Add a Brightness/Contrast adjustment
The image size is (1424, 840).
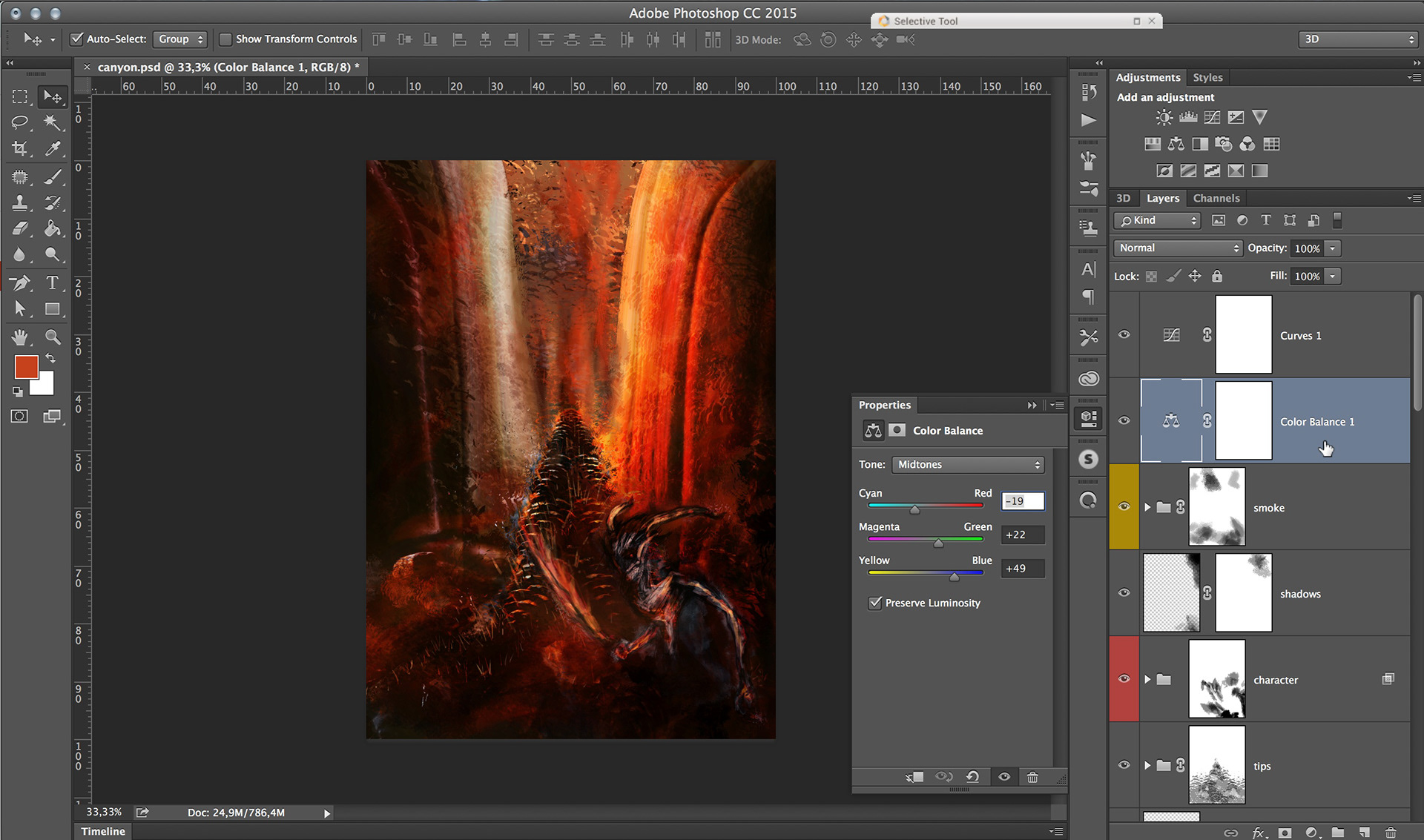coord(1164,117)
